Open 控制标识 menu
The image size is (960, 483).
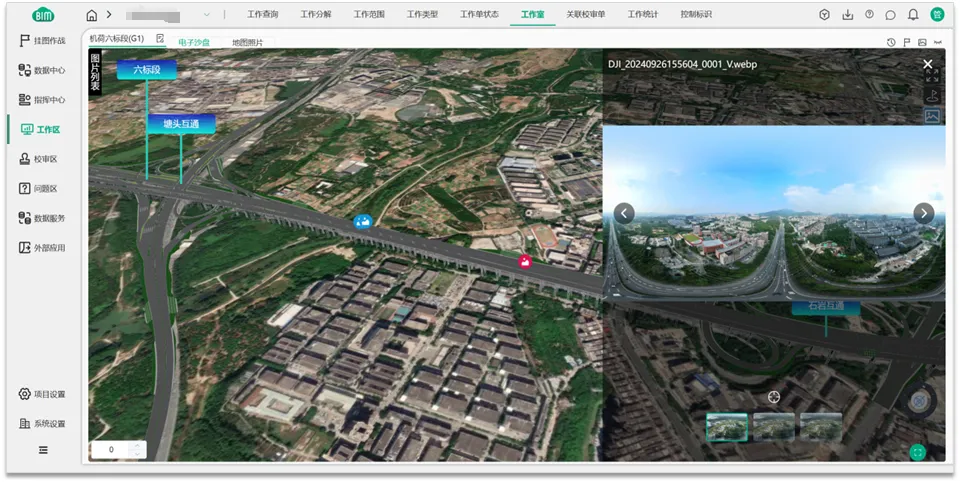point(696,15)
